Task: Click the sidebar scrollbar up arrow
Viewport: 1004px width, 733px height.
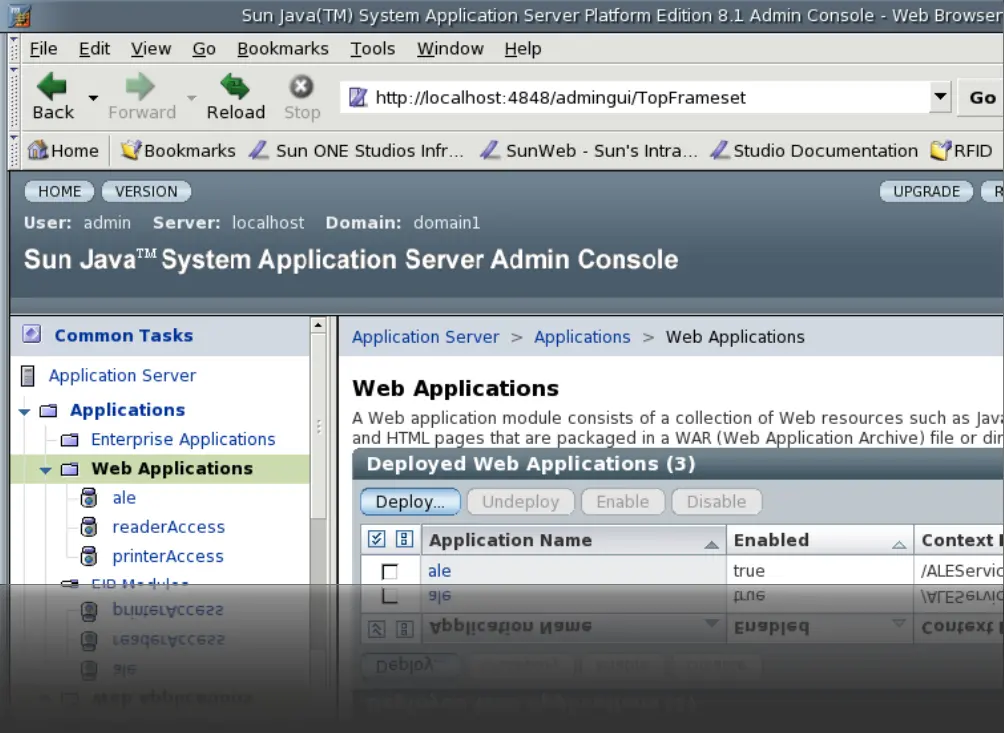Action: (x=318, y=325)
